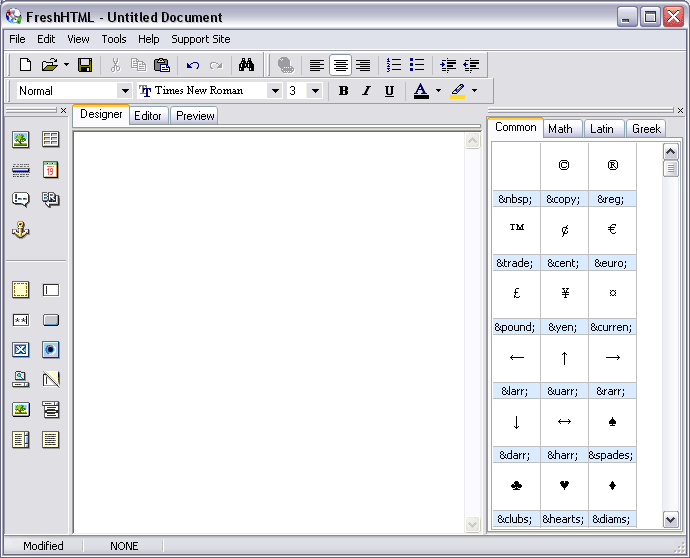Select the Greek symbols tab

pos(646,128)
